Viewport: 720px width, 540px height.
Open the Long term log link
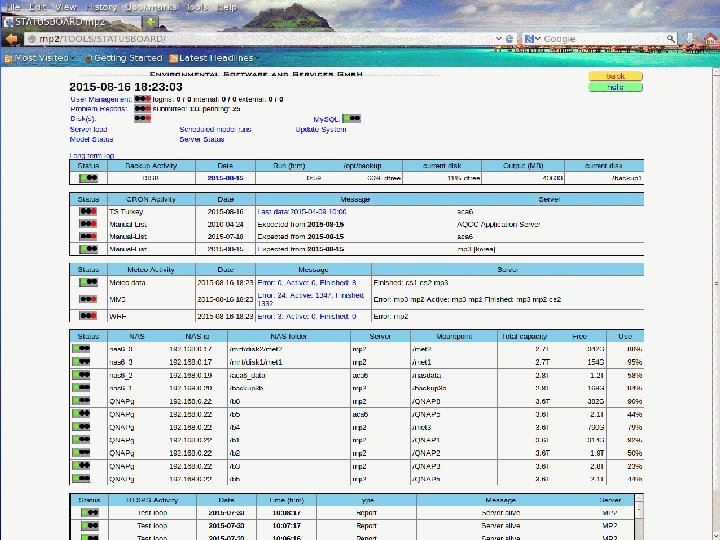point(92,156)
